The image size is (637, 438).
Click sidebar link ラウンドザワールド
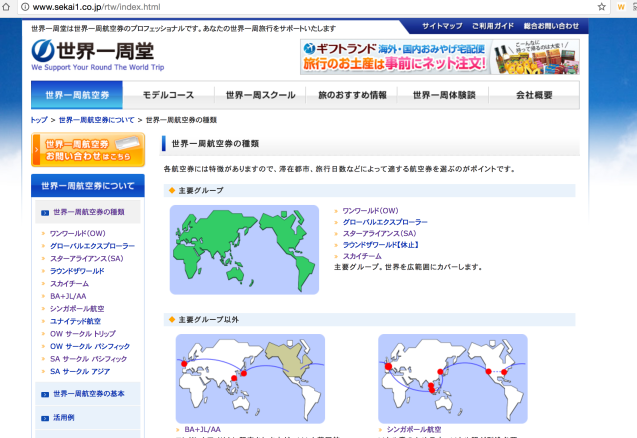77,271
